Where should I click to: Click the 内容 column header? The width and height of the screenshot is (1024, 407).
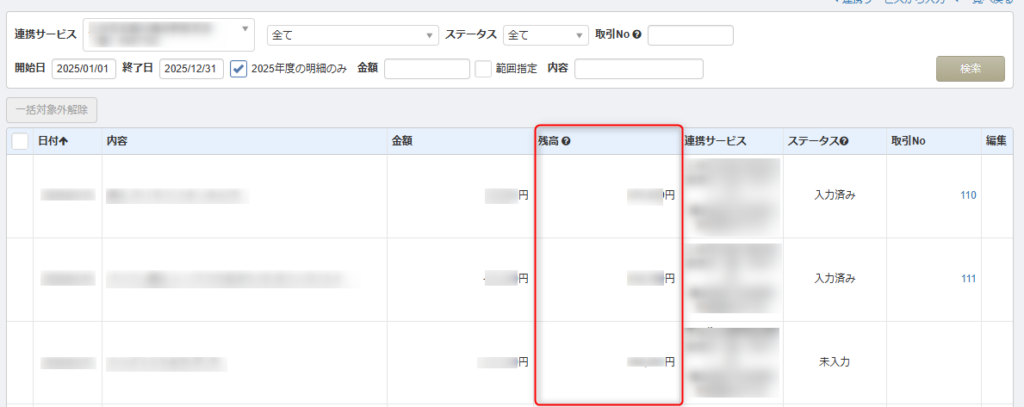[x=116, y=141]
